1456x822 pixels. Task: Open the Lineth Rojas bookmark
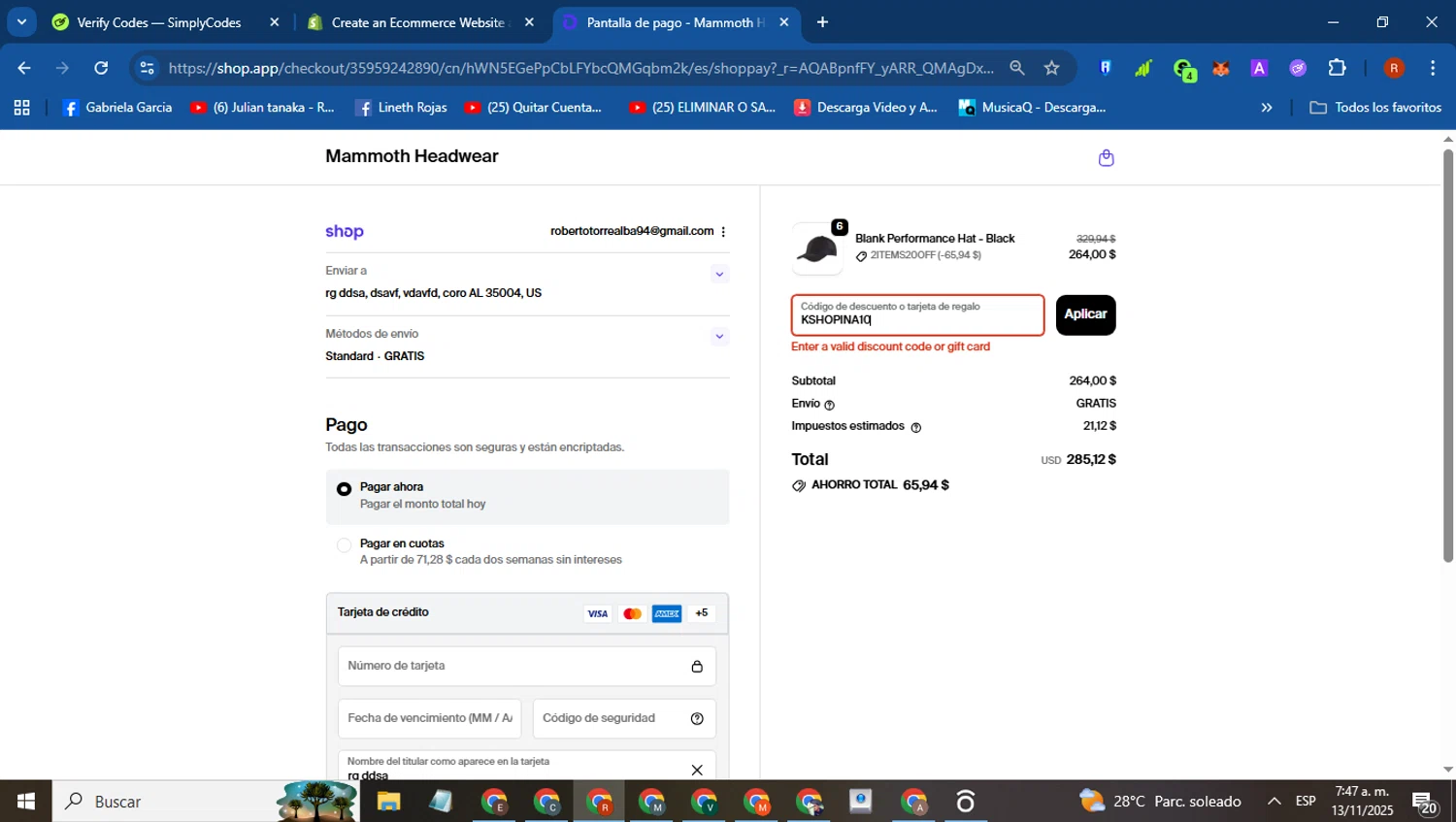402,108
